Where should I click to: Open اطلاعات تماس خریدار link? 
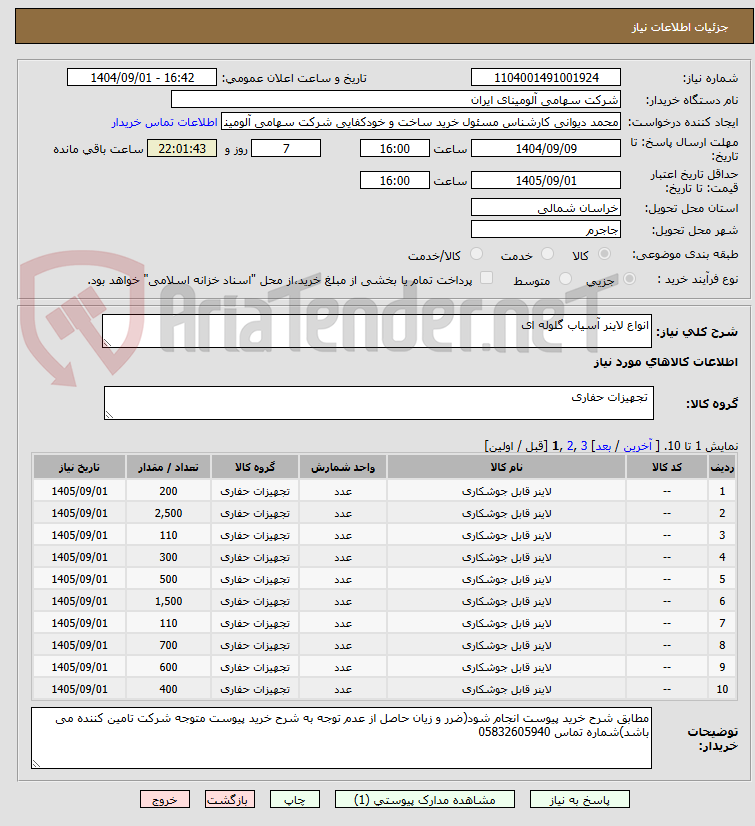[x=164, y=122]
